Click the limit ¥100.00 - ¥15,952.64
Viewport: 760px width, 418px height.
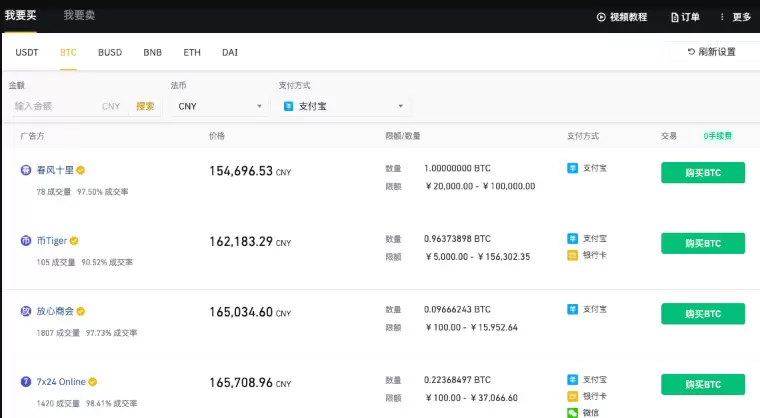pyautogui.click(x=472, y=327)
